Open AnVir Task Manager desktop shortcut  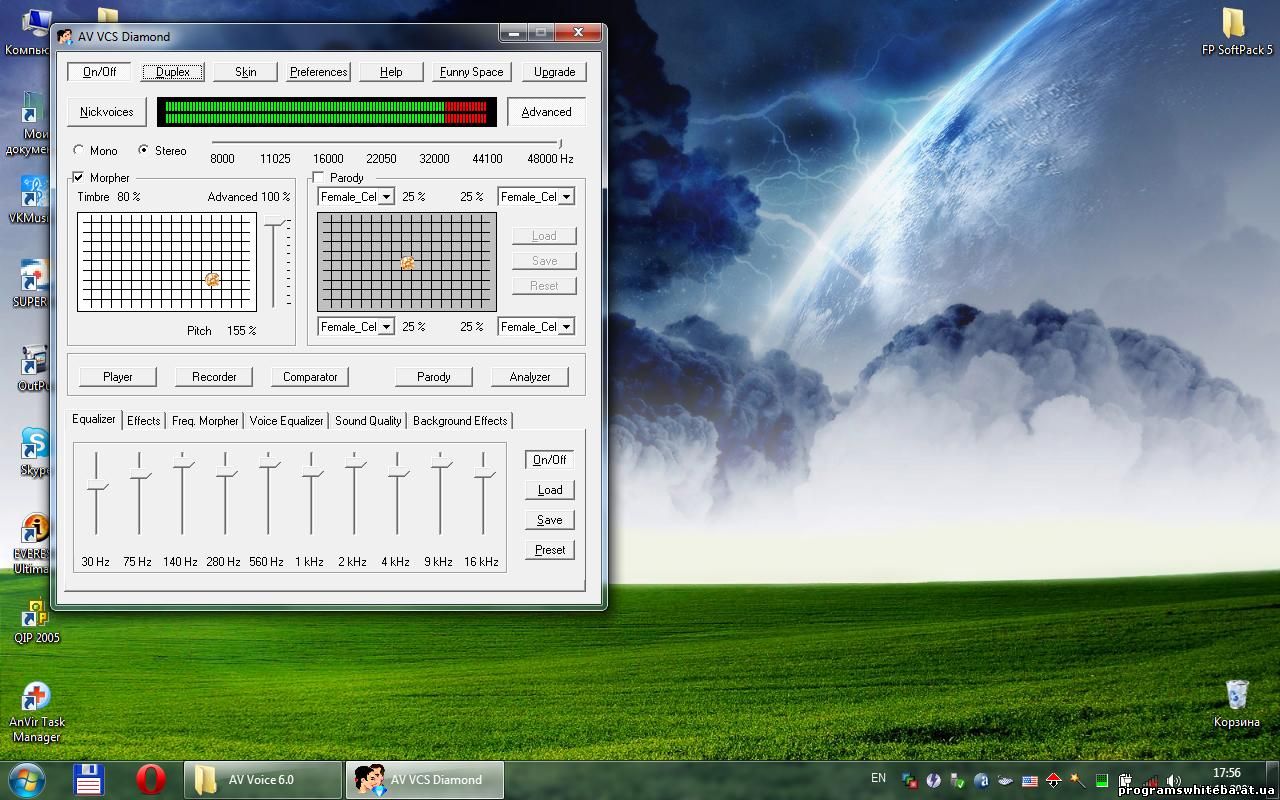[x=36, y=712]
